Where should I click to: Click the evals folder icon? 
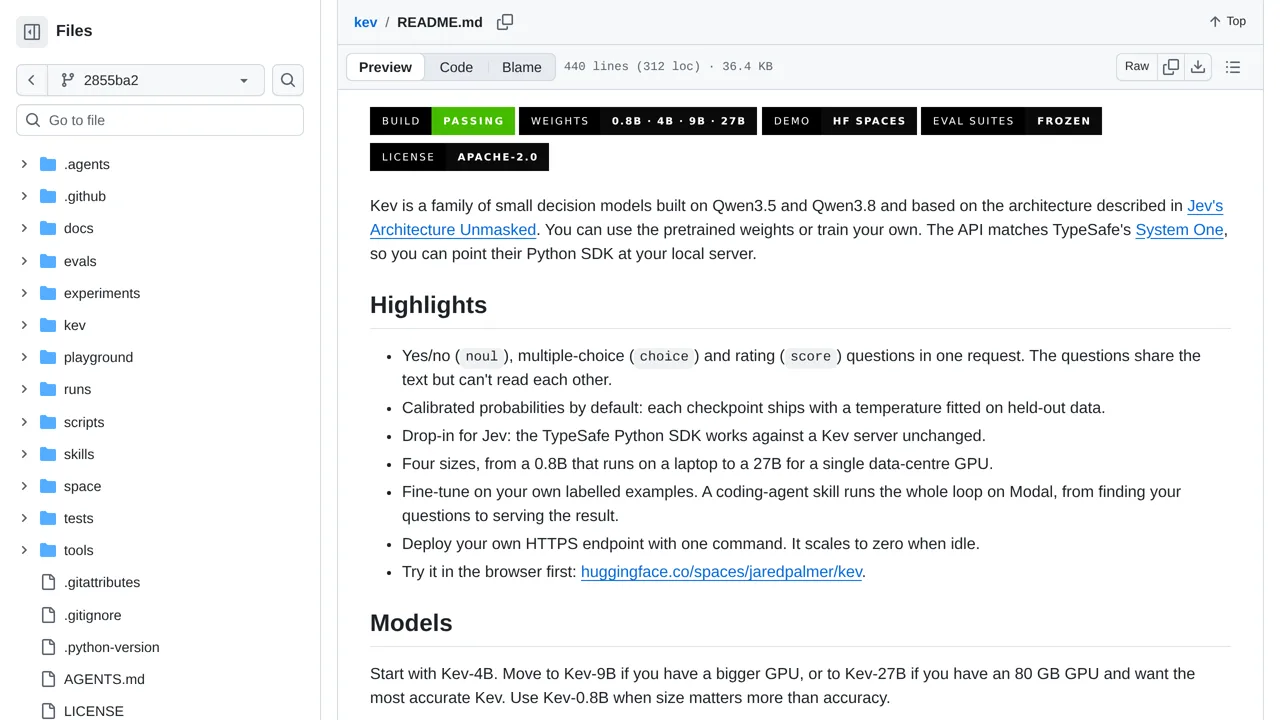click(x=48, y=261)
